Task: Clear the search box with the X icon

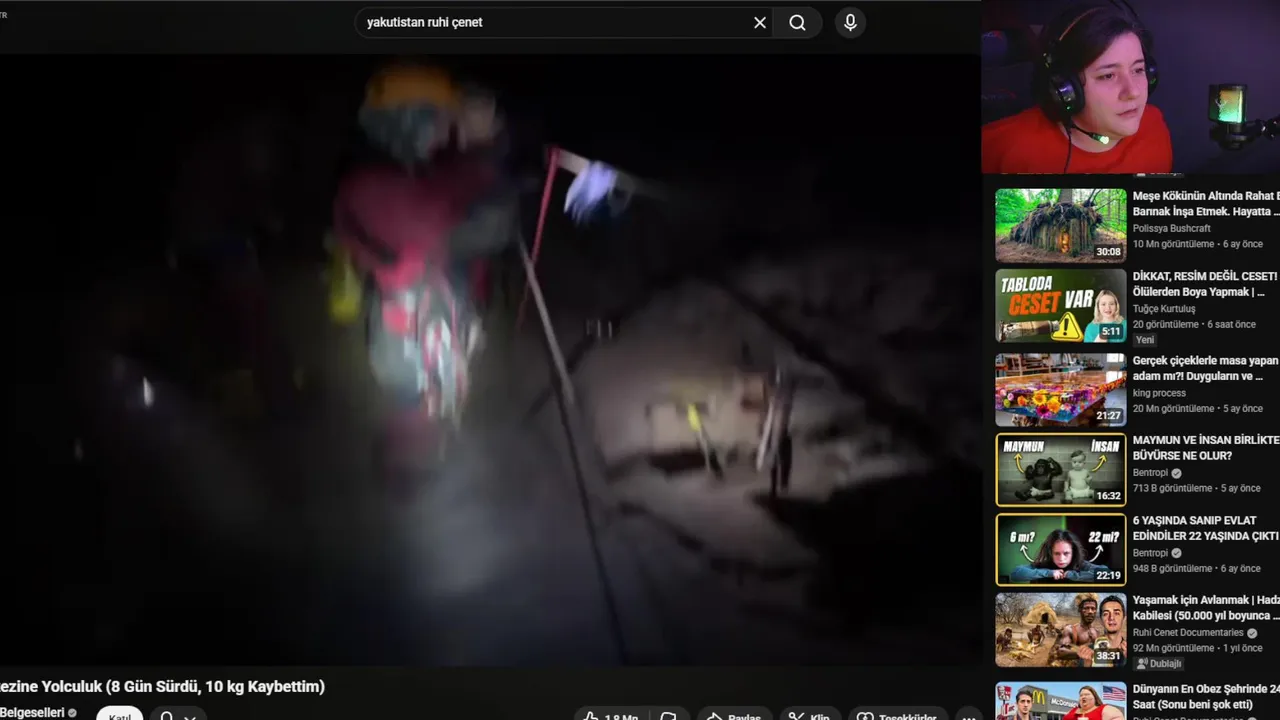Action: (760, 22)
